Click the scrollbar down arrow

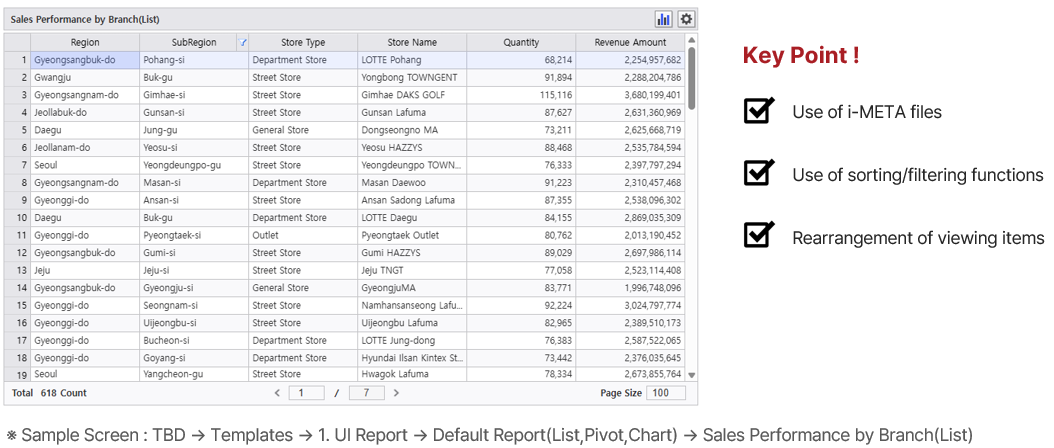tap(691, 374)
